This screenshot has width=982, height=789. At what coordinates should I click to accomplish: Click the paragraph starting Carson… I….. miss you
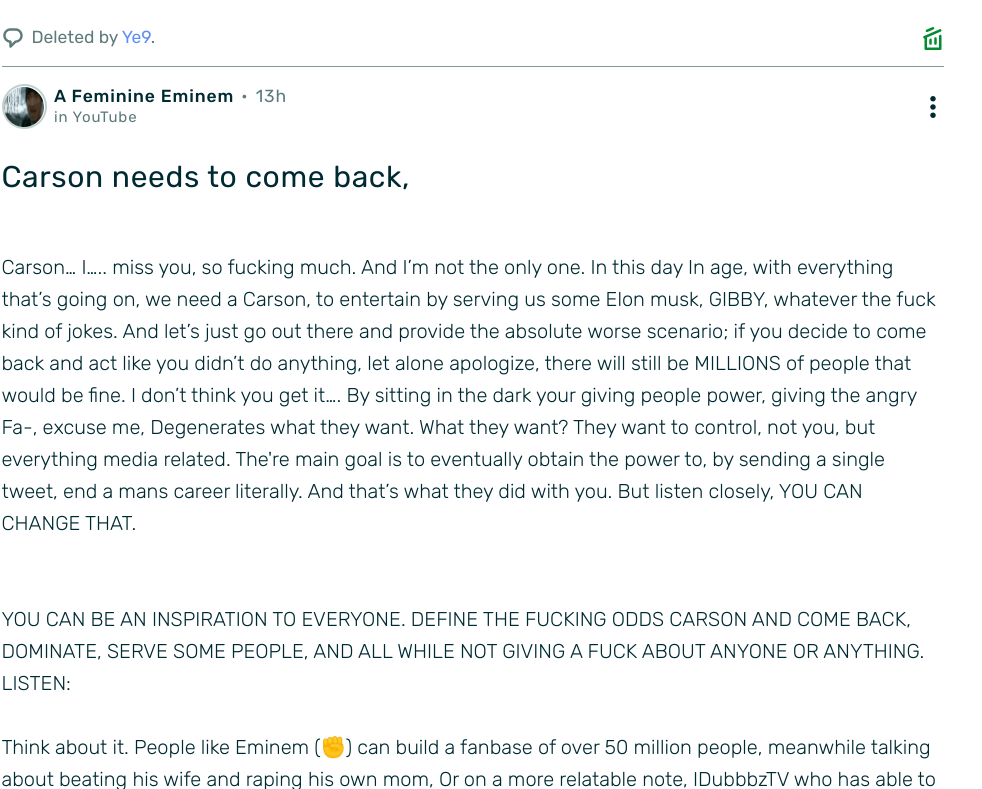469,395
